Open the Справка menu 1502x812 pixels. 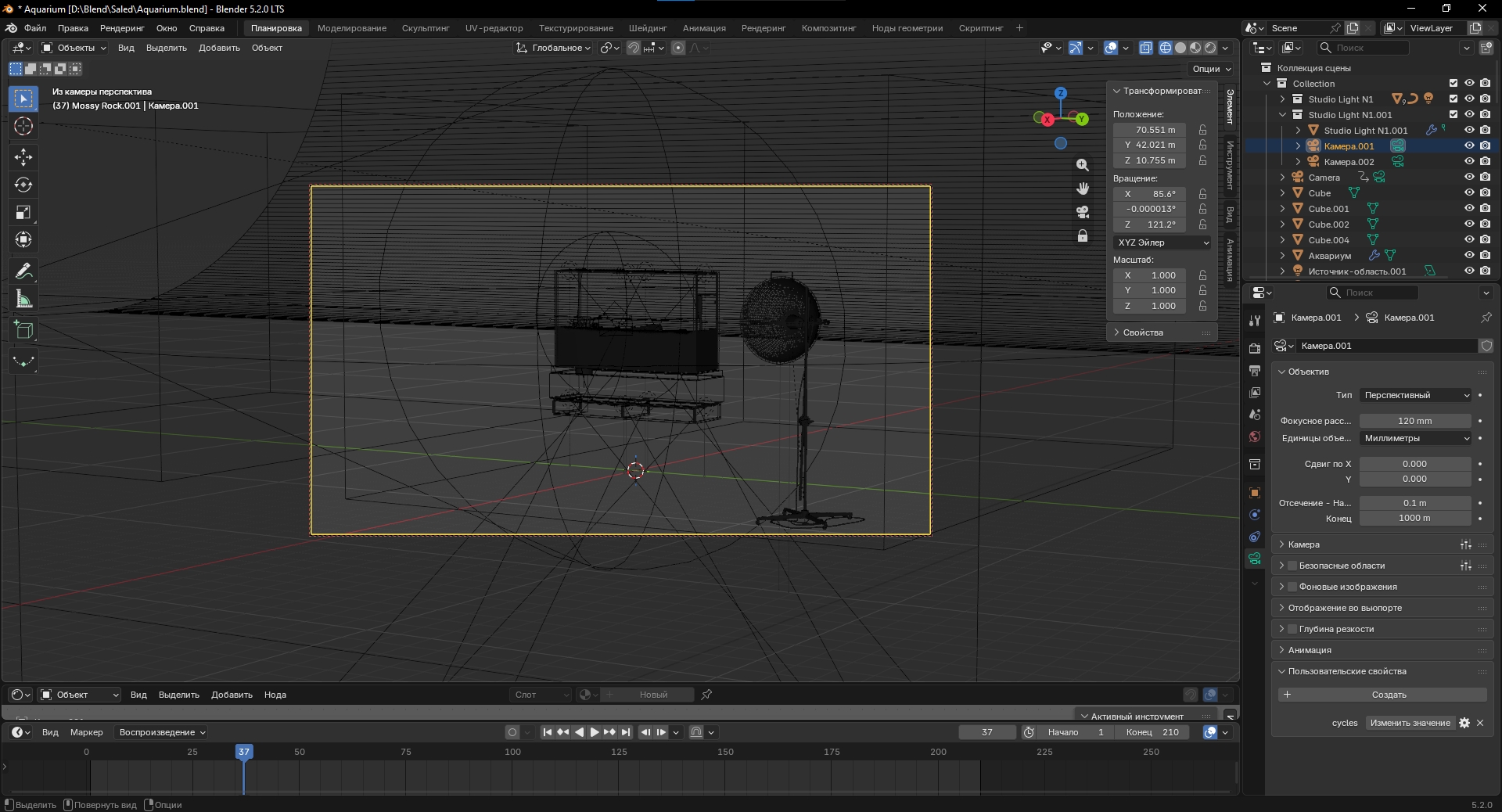tap(207, 28)
